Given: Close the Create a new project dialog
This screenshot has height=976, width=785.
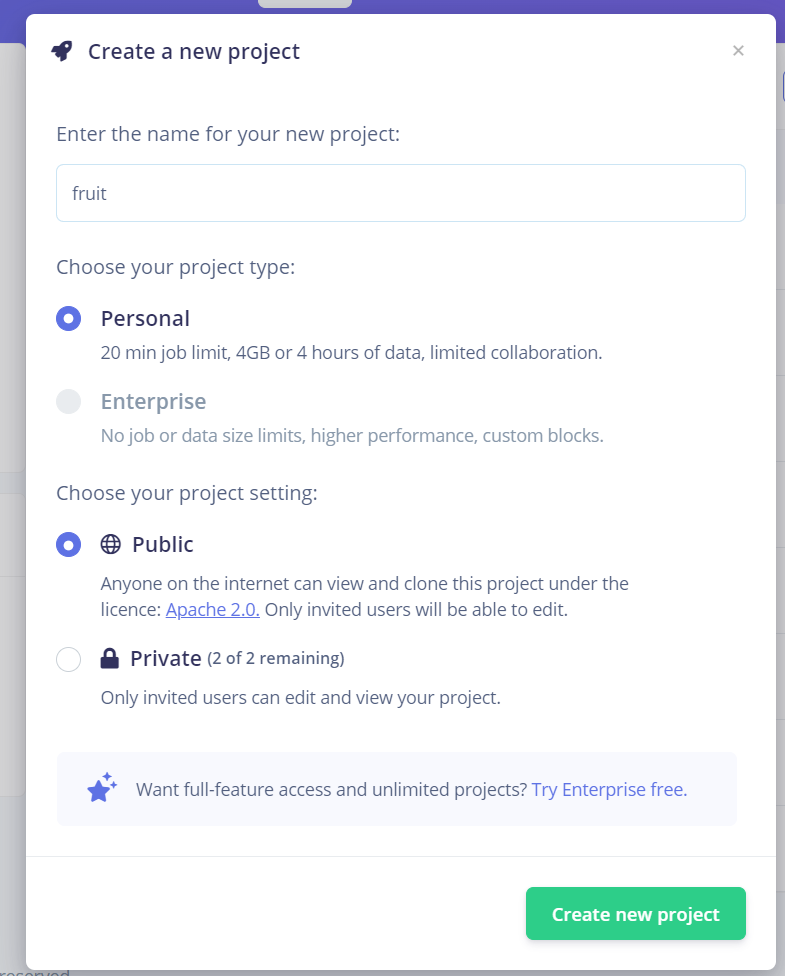Looking at the screenshot, I should coord(738,50).
